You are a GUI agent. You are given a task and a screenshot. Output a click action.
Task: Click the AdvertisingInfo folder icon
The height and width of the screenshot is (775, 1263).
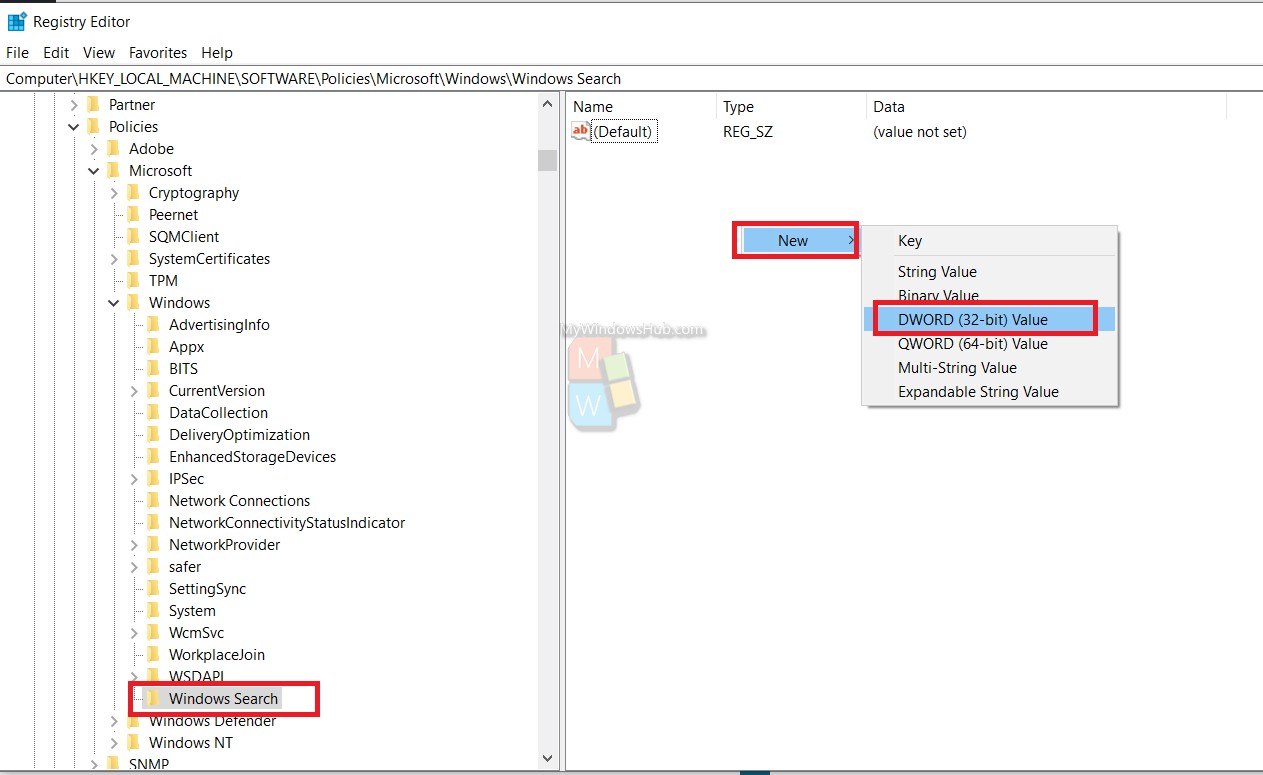click(154, 324)
